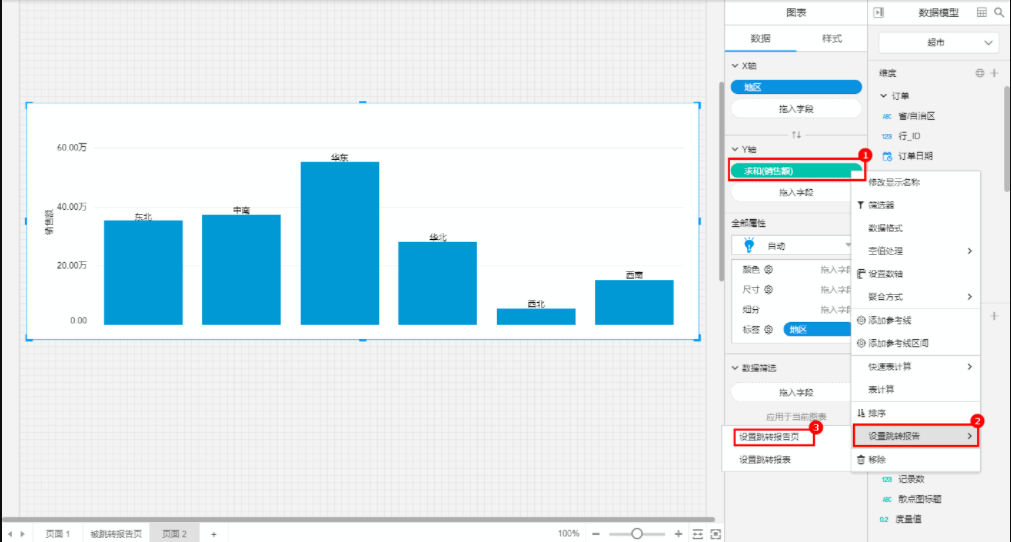Collapse the Y轴 section
This screenshot has height=542, width=1011.
735,149
